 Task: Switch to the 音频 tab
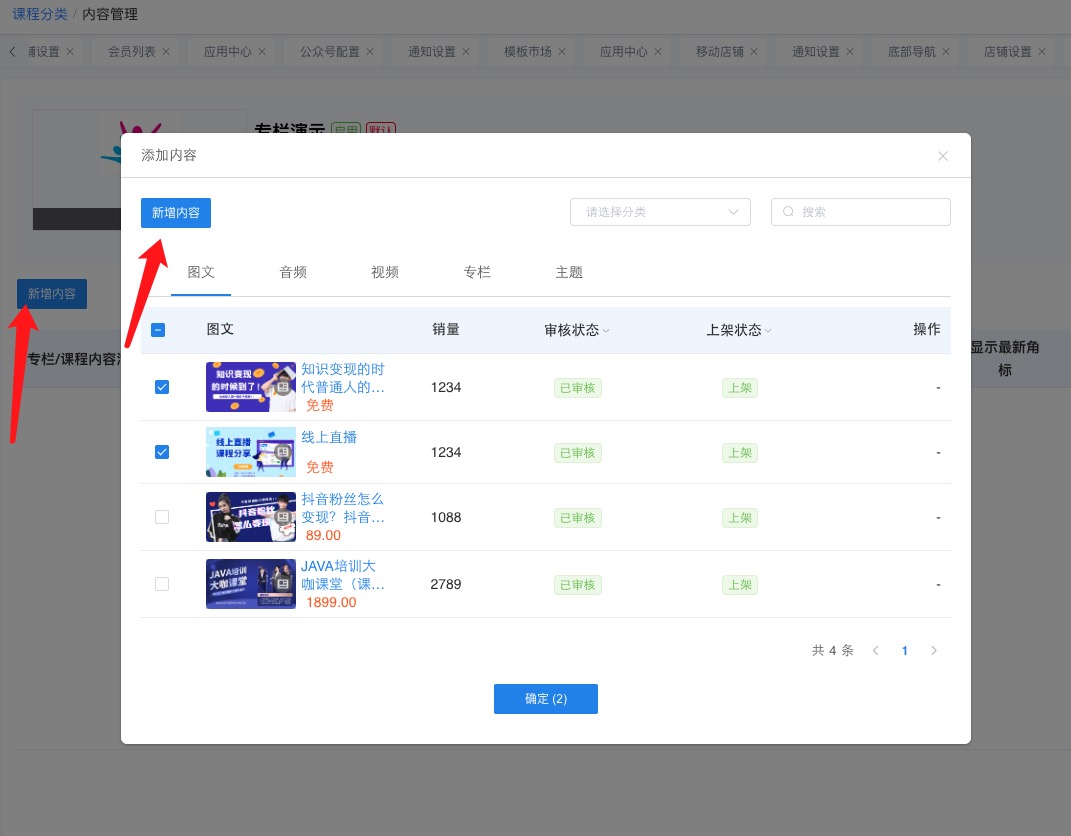pos(293,272)
